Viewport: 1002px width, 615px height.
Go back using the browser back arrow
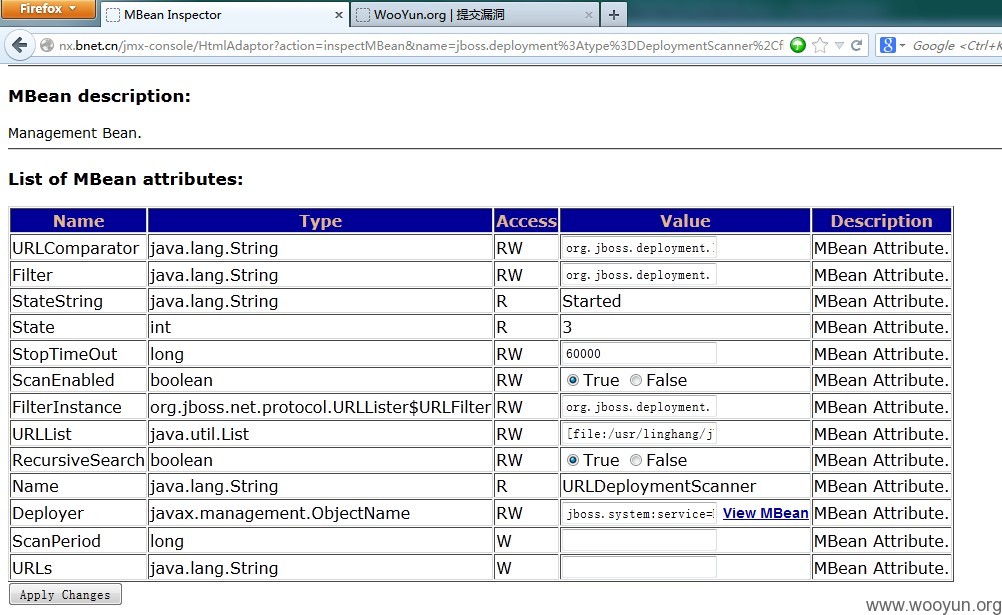pyautogui.click(x=20, y=45)
